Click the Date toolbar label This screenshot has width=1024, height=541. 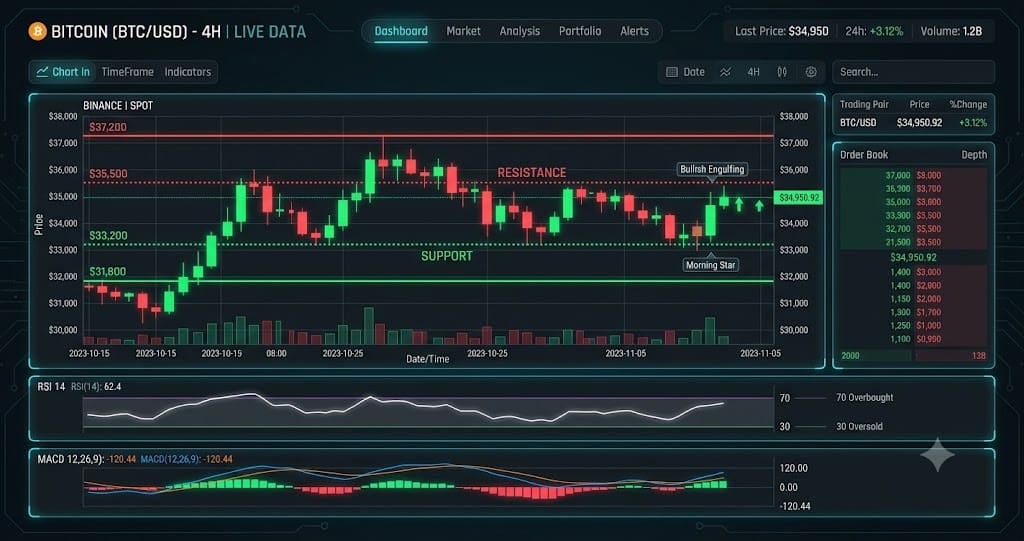(x=694, y=72)
